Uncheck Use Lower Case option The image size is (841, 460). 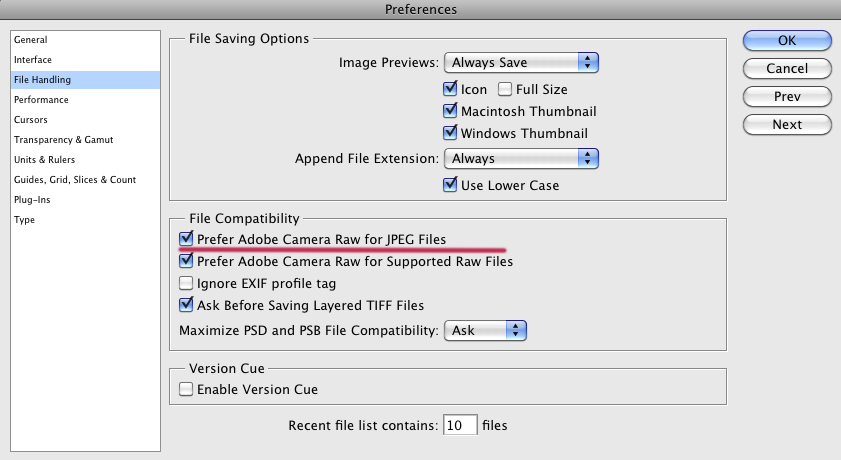pyautogui.click(x=450, y=184)
